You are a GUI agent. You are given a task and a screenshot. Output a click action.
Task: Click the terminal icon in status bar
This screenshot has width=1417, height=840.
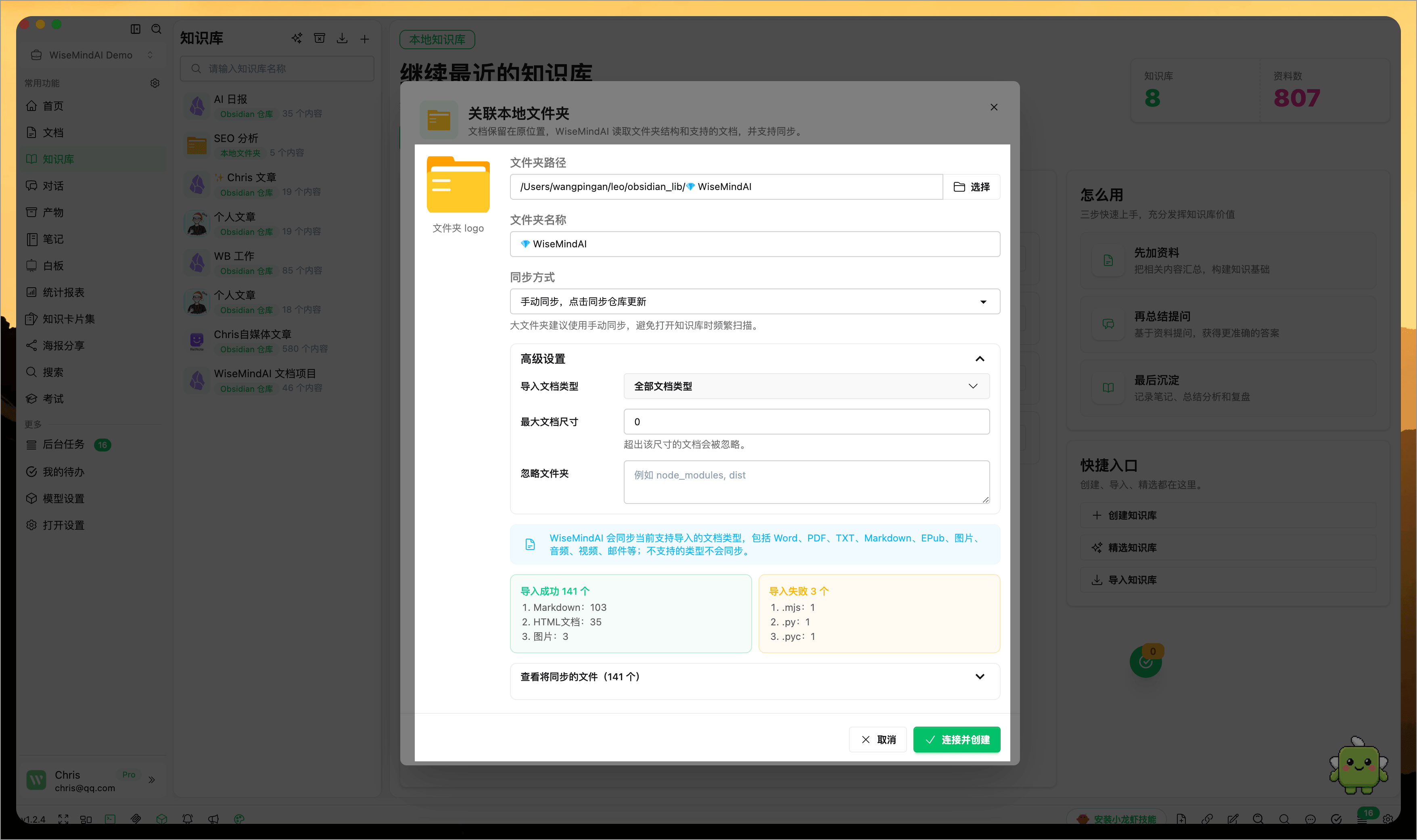pyautogui.click(x=110, y=819)
